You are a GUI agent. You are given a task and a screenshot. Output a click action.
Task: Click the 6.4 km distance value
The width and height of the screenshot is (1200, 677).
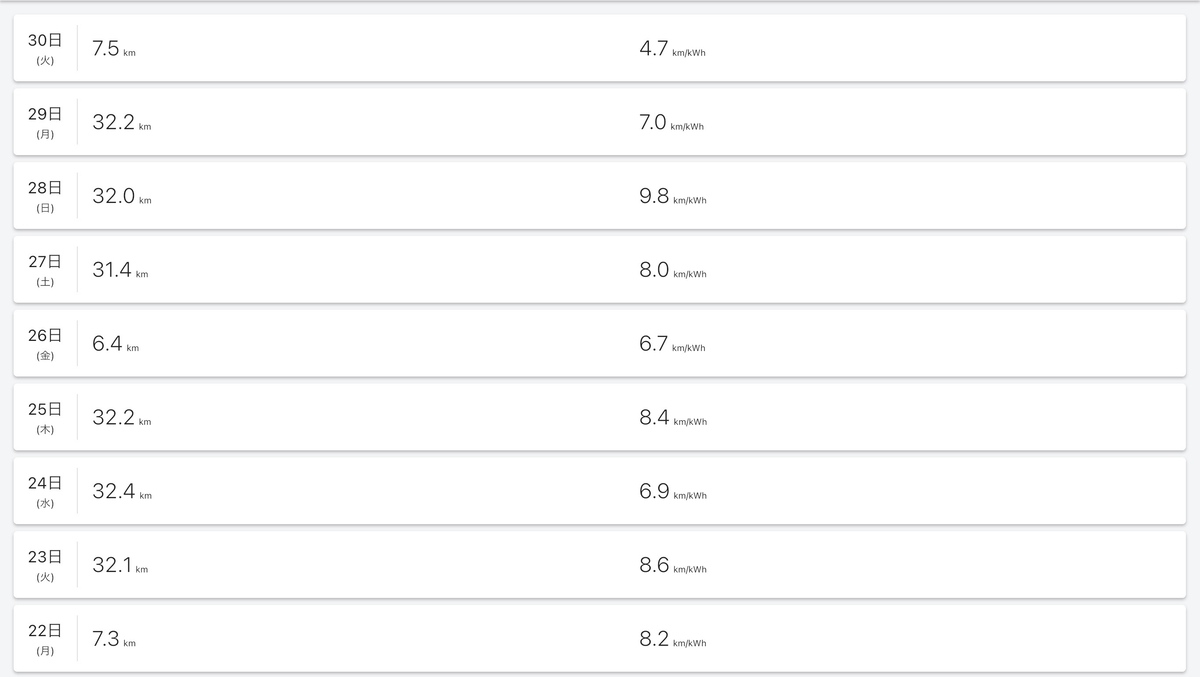tap(116, 344)
